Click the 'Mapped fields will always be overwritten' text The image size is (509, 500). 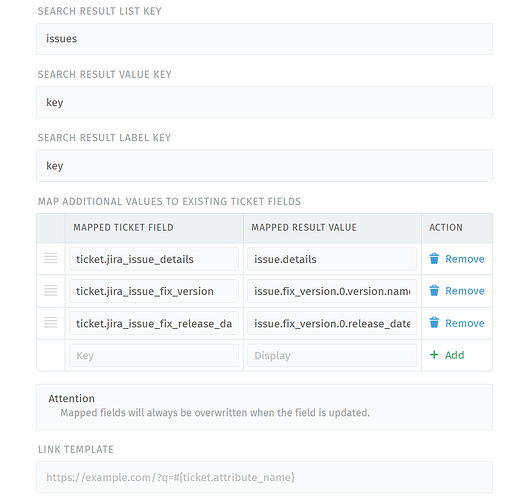[215, 413]
